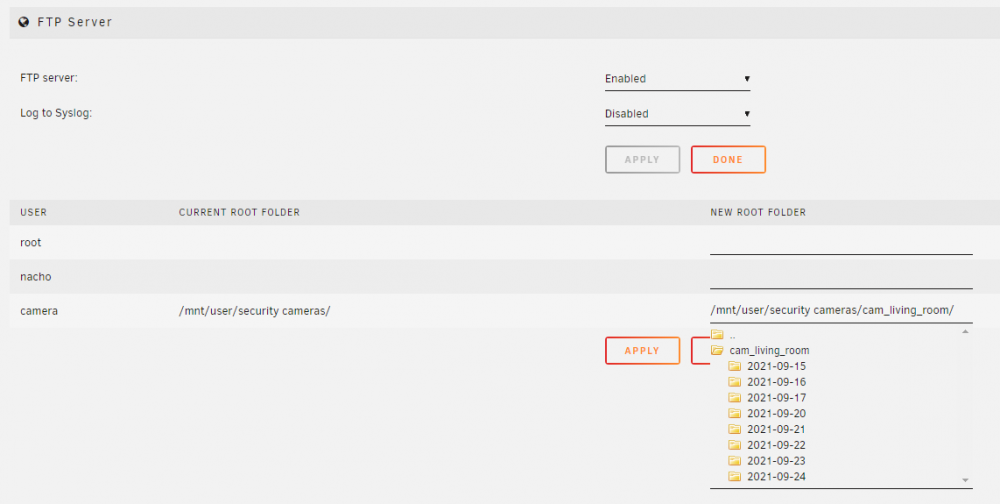Click the folder icon next to 2021-09-21

(735, 429)
